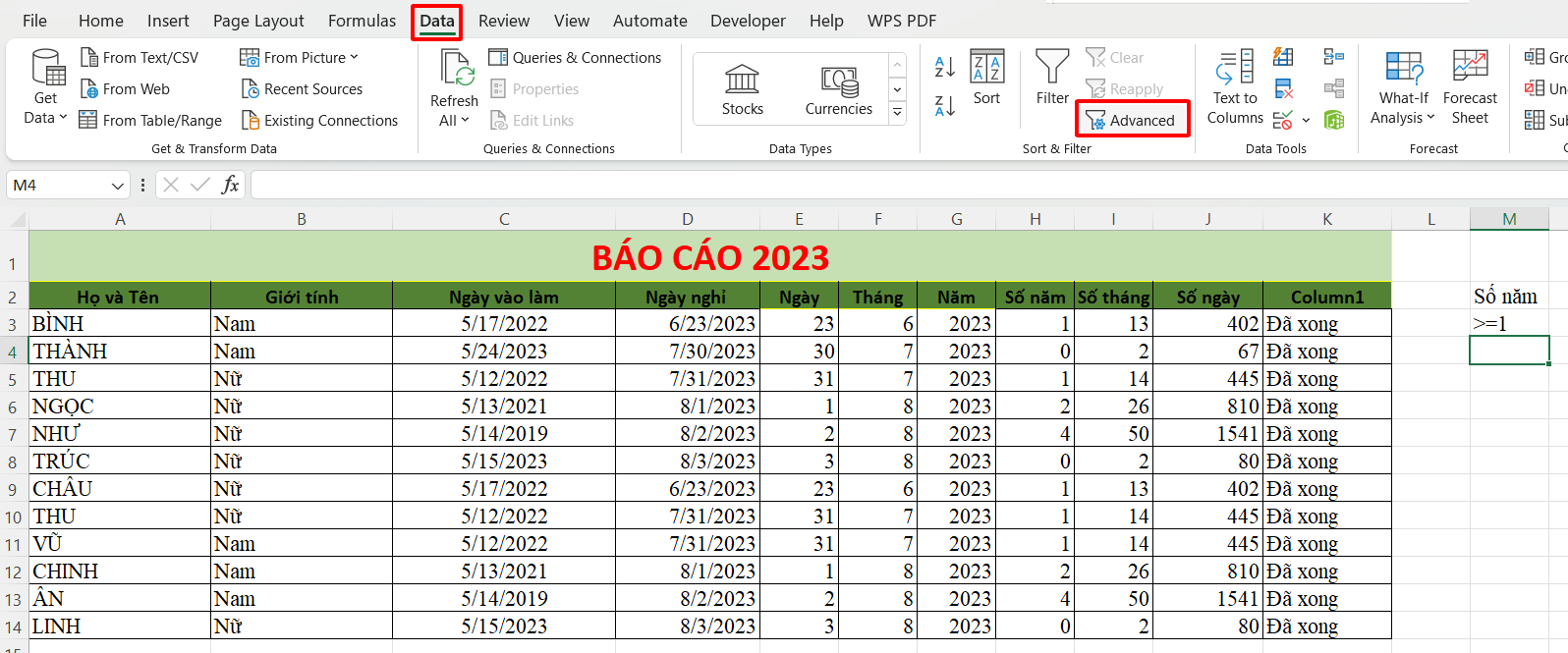
Task: Import From Table/Range
Action: 150,121
